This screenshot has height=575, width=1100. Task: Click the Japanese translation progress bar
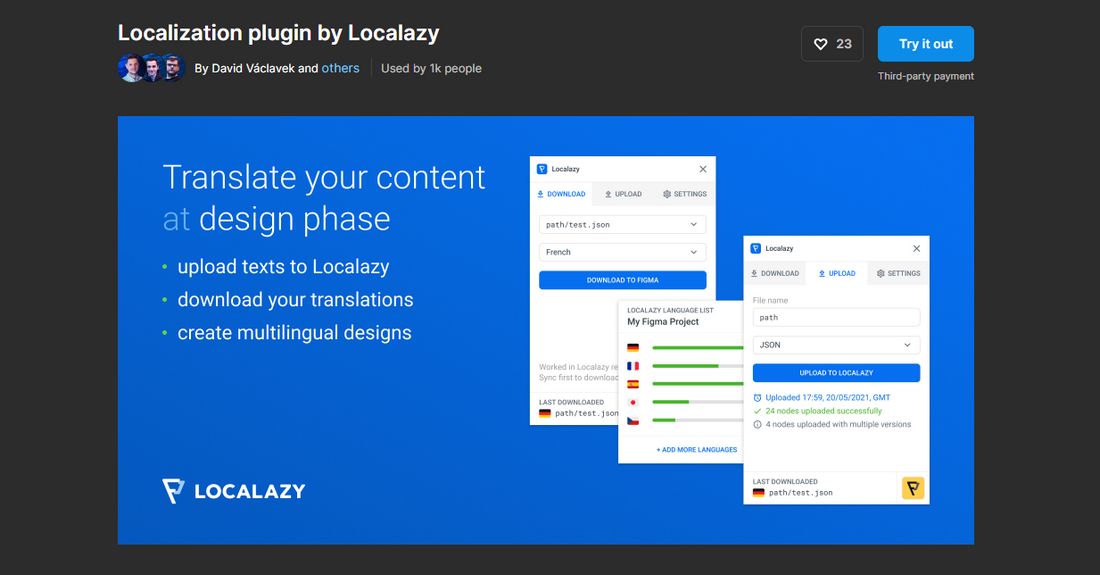698,402
